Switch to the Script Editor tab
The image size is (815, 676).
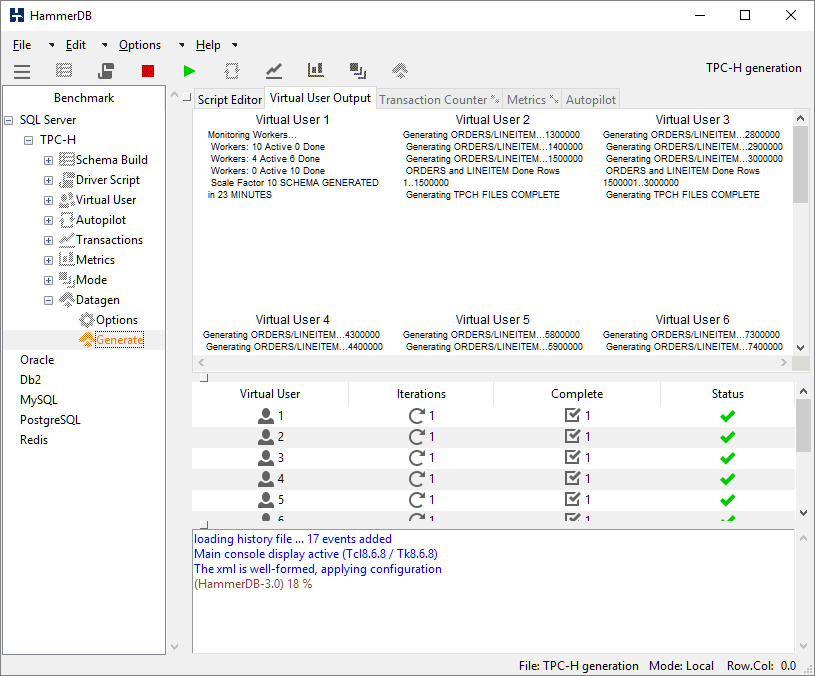coord(229,100)
